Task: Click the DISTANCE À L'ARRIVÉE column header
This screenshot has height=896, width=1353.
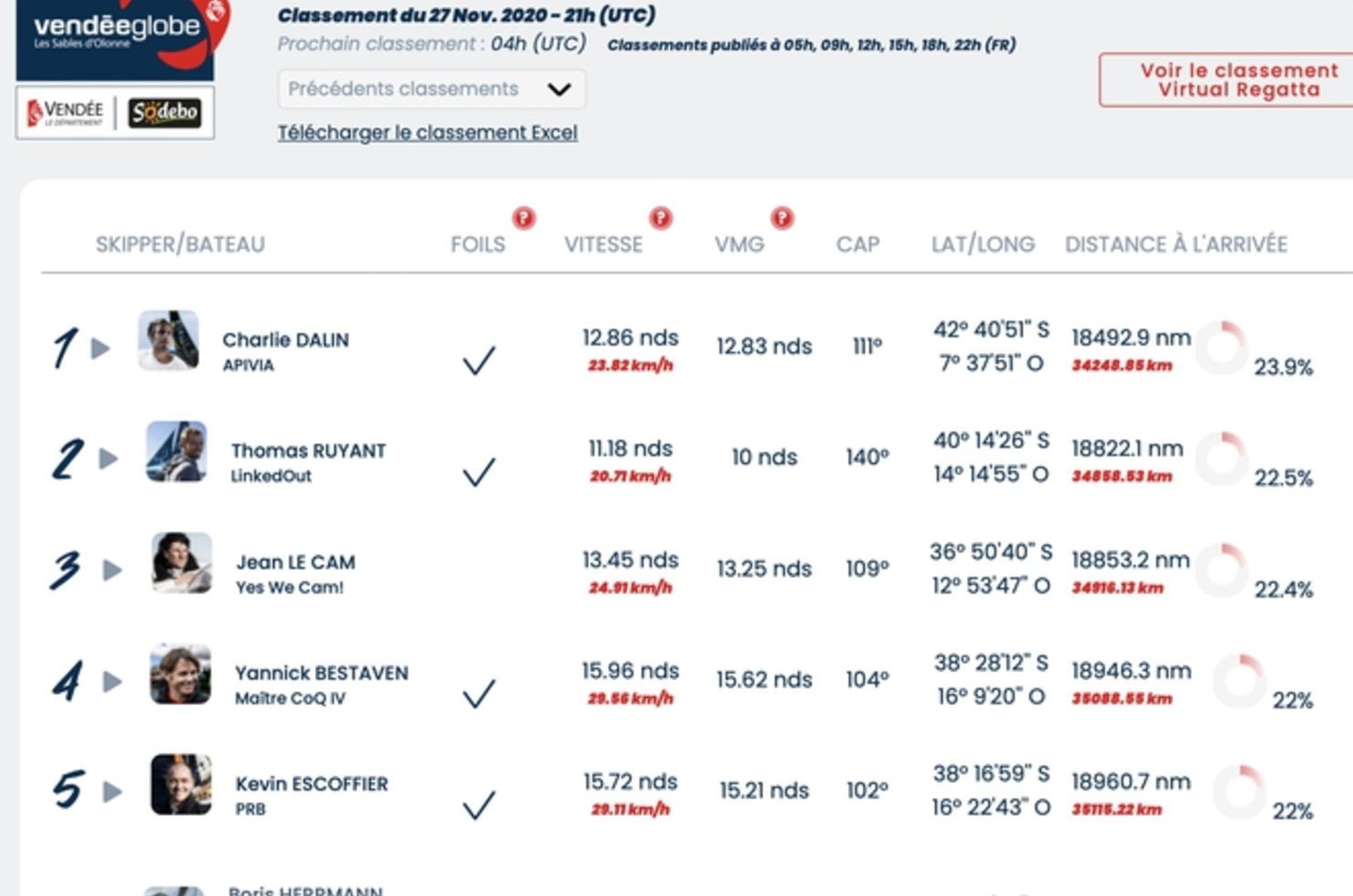Action: coord(1176,244)
